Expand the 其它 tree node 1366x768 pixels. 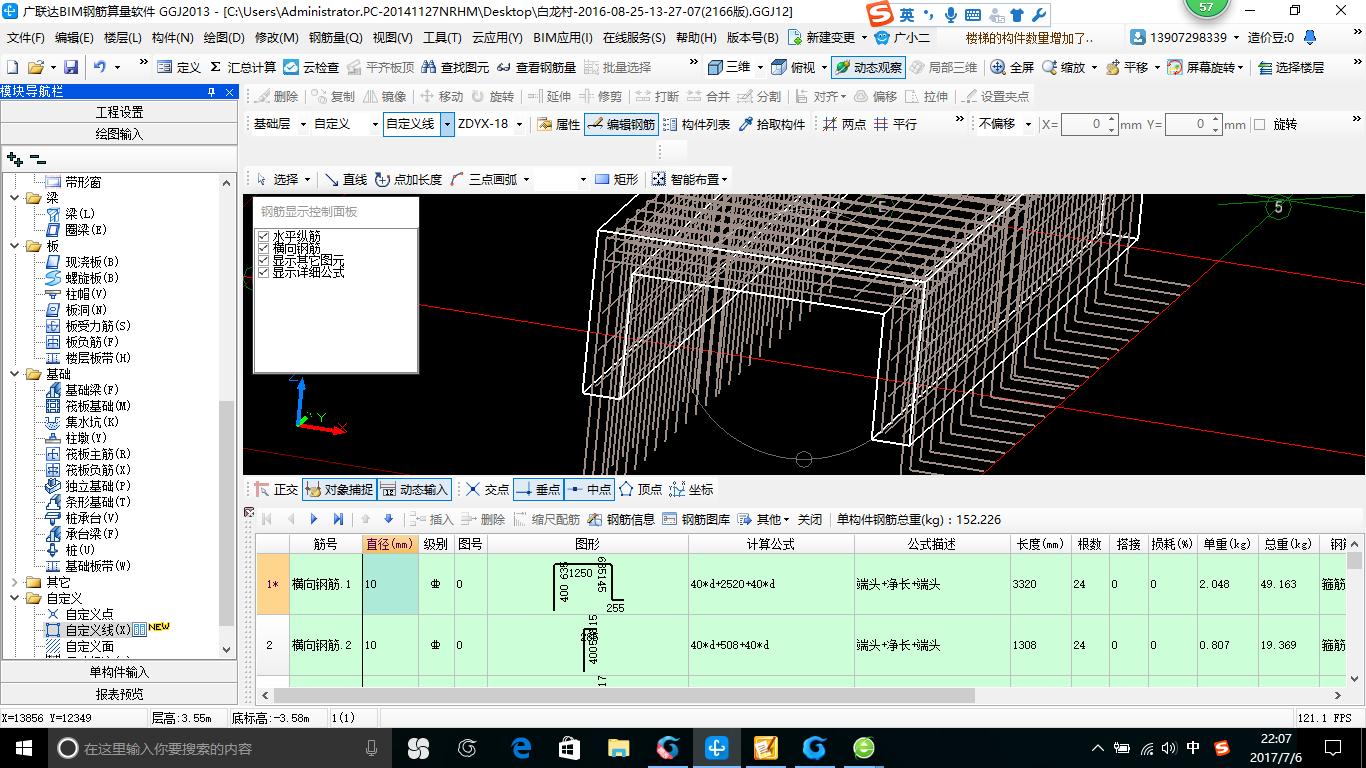click(14, 582)
